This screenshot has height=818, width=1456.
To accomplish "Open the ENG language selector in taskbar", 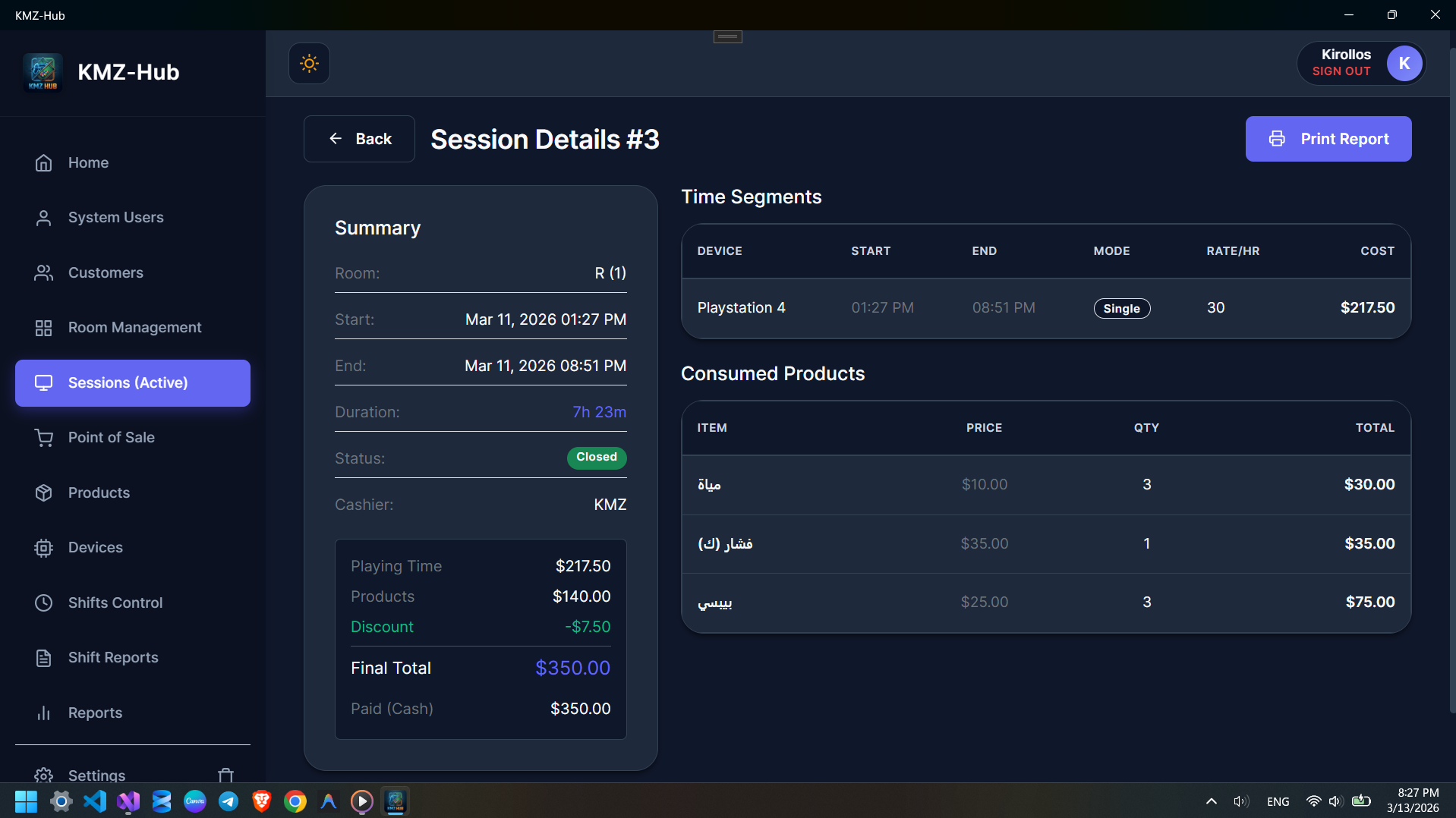I will tap(1278, 801).
